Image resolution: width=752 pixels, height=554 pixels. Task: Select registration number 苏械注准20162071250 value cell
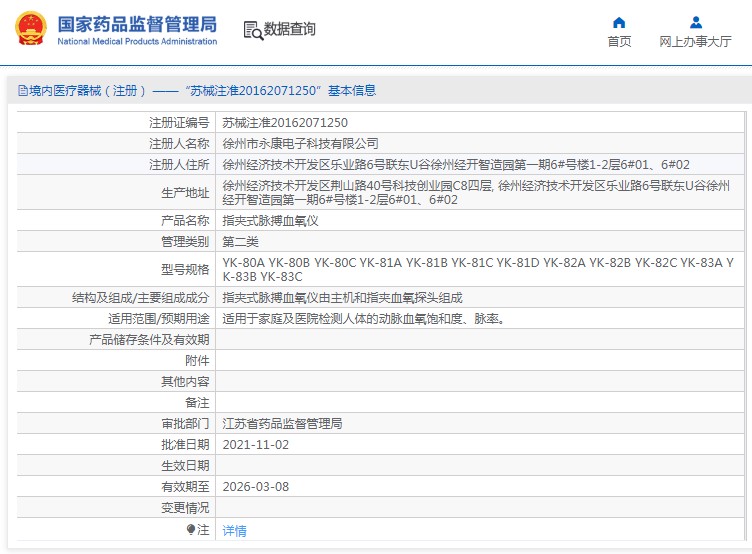(285, 123)
